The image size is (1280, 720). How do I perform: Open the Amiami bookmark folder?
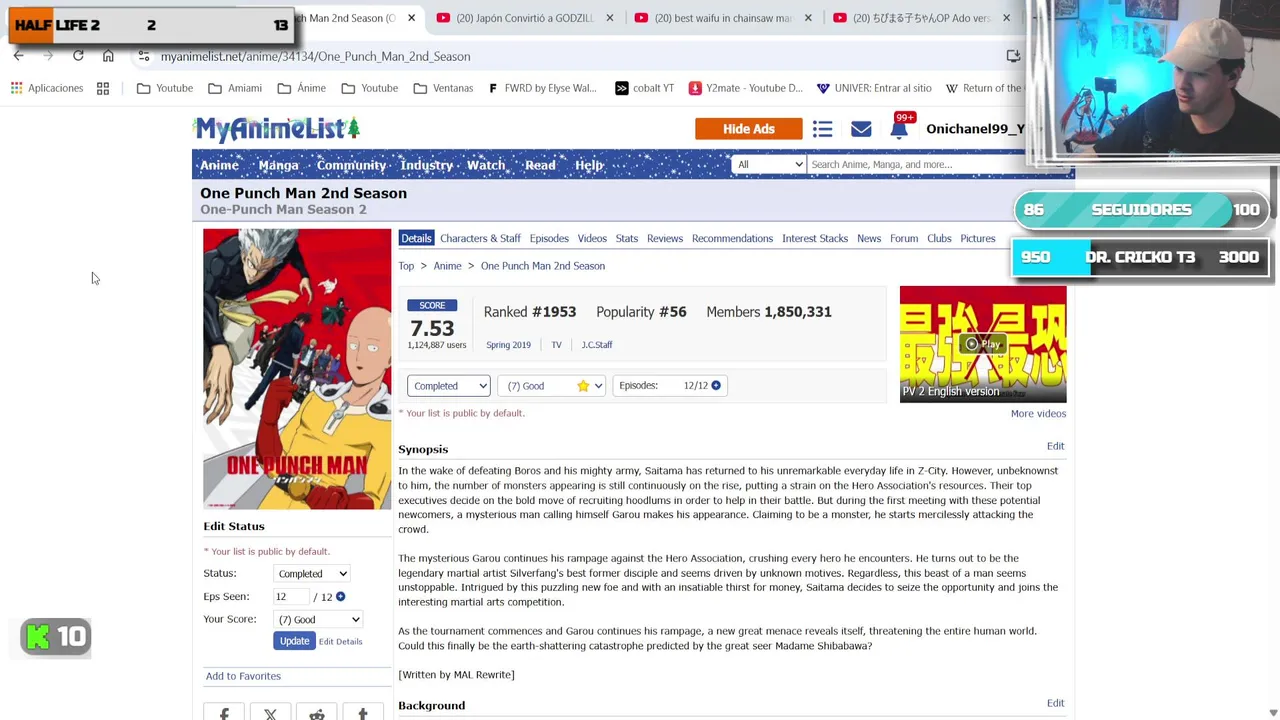pyautogui.click(x=235, y=88)
